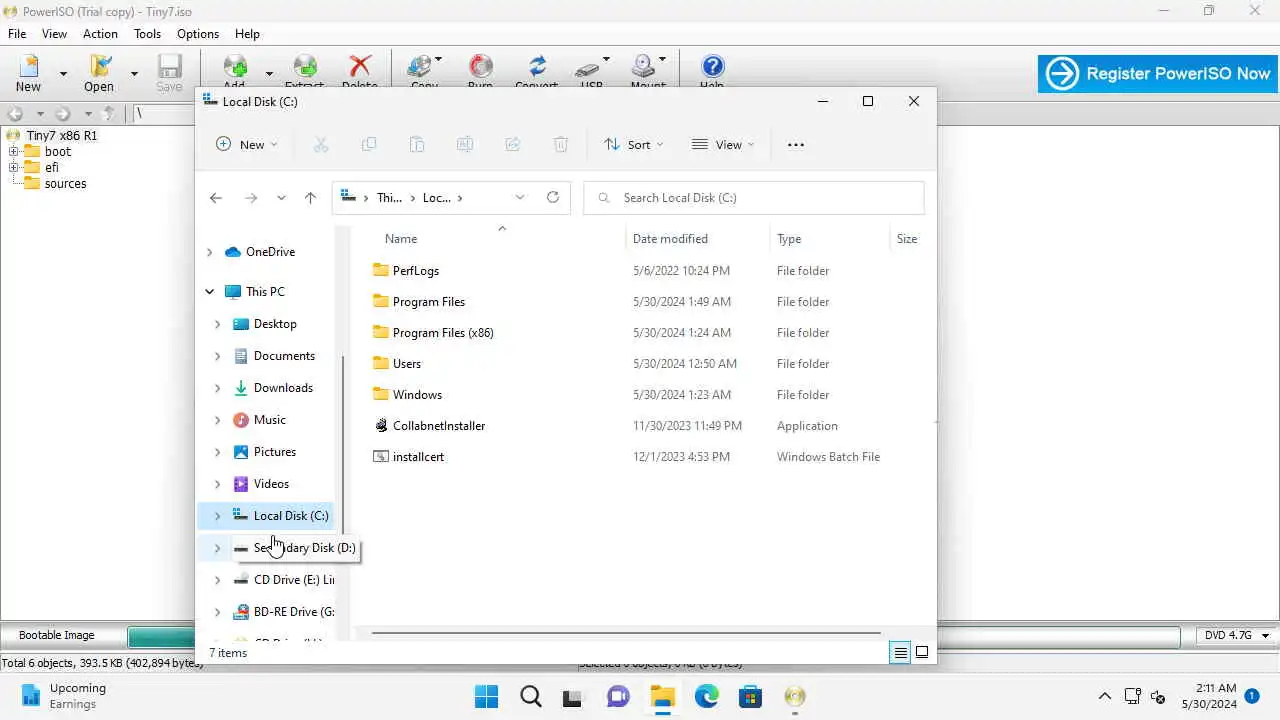Click the USB icon in PowerISO toolbar
Image resolution: width=1280 pixels, height=720 pixels.
click(589, 67)
